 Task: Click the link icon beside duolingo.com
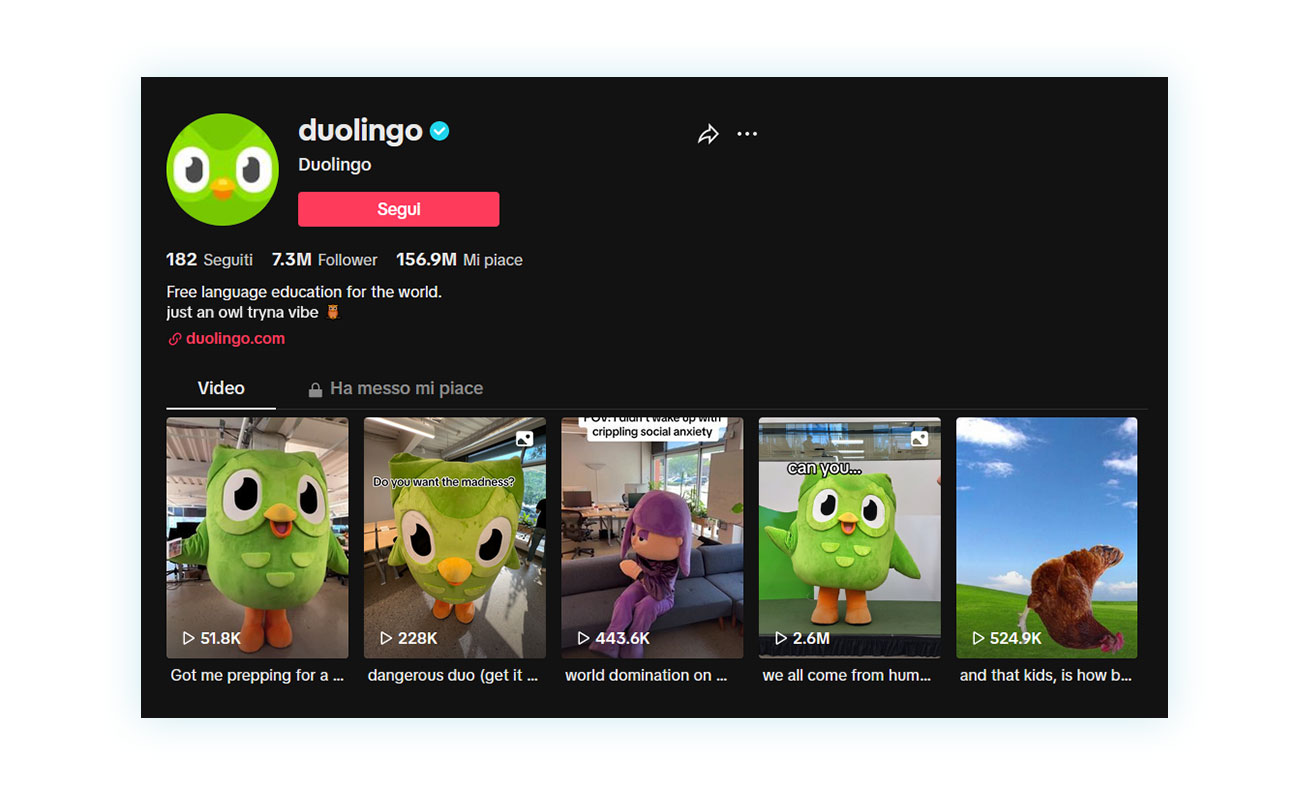click(174, 339)
